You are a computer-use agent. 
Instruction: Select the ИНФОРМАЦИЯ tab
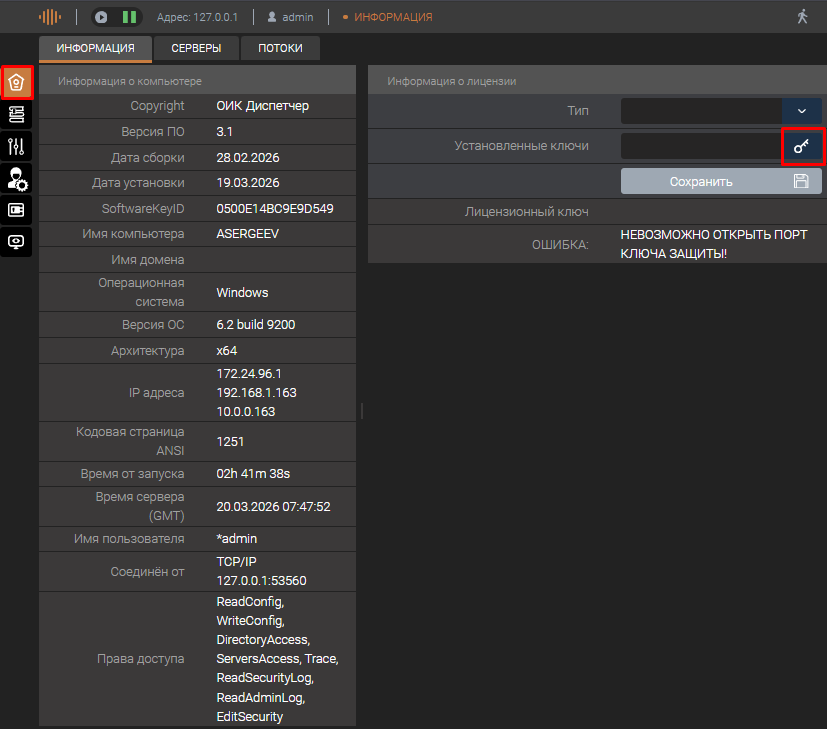[x=95, y=49]
